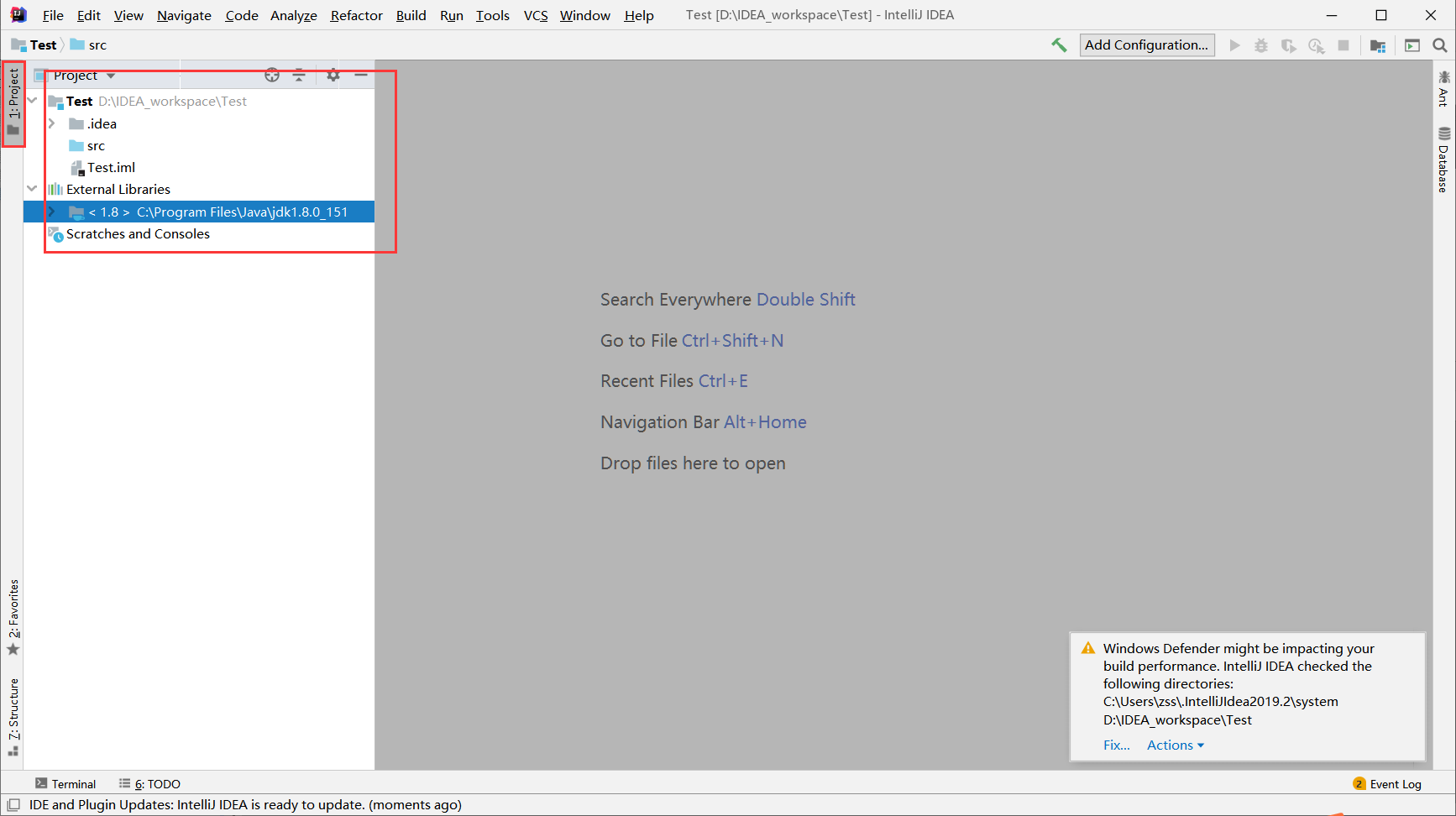Viewport: 1456px width, 816px height.
Task: Open the Analyze menu
Action: (x=293, y=15)
